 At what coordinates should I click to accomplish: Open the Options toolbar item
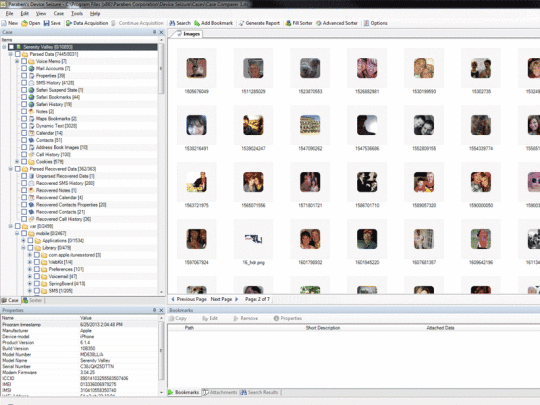point(376,23)
